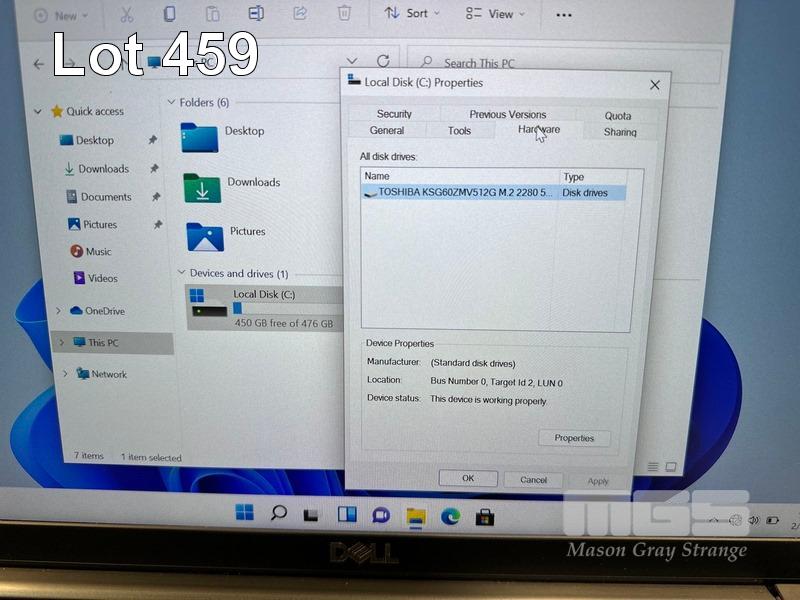Open the View dropdown menu
The width and height of the screenshot is (800, 600).
pos(494,14)
